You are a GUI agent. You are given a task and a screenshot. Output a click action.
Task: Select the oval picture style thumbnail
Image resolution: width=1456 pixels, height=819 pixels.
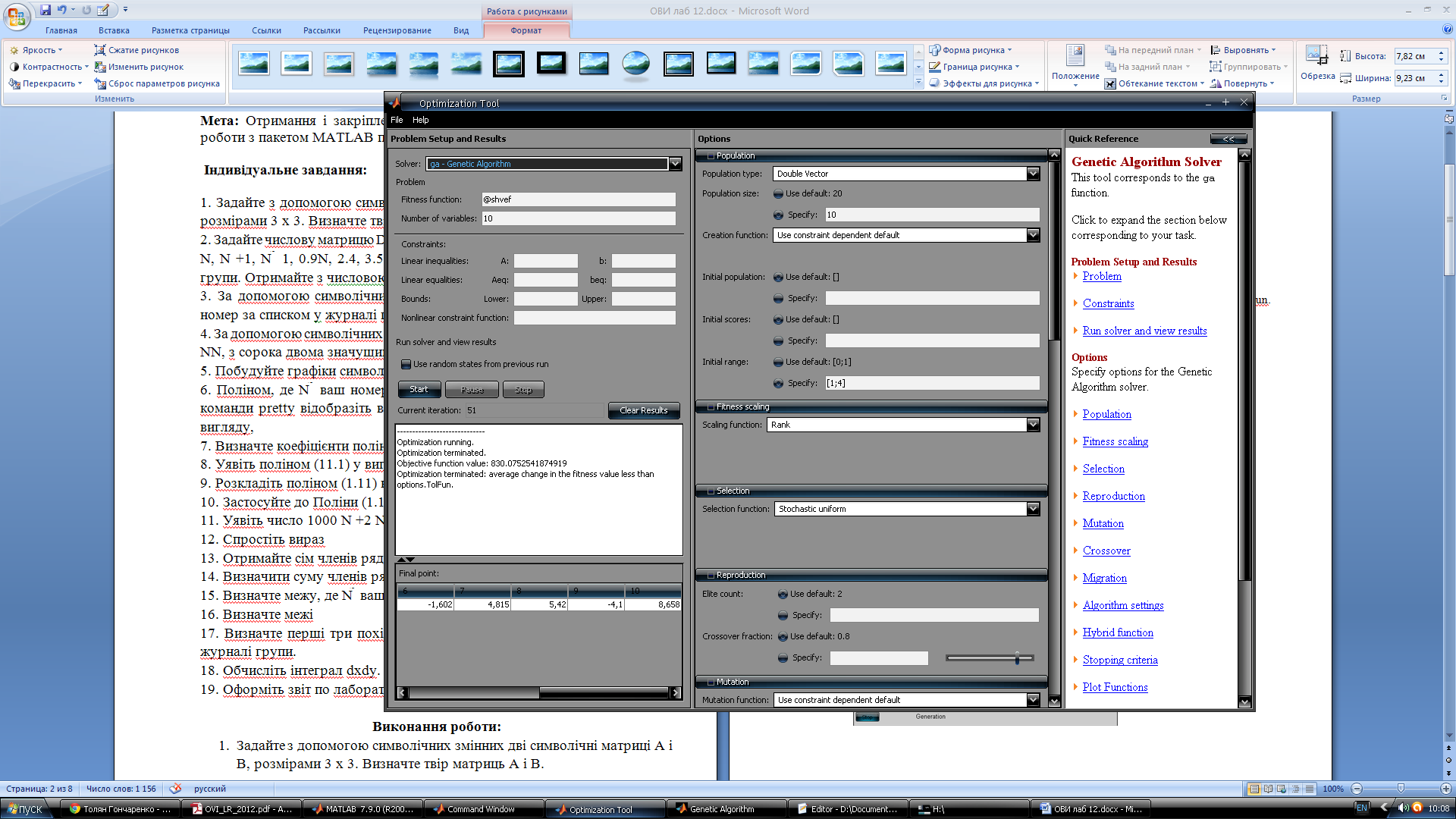(x=635, y=64)
